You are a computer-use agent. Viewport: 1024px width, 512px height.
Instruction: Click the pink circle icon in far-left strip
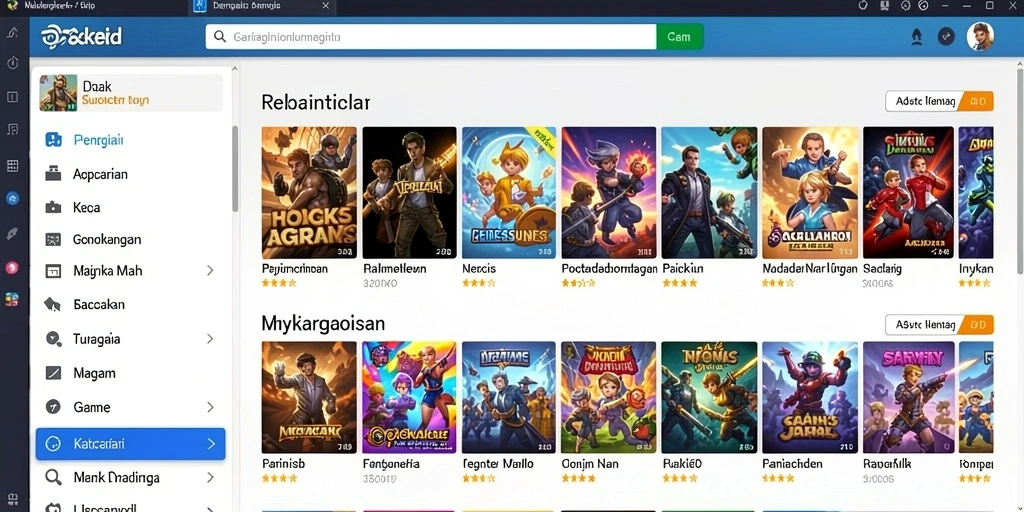pos(12,267)
